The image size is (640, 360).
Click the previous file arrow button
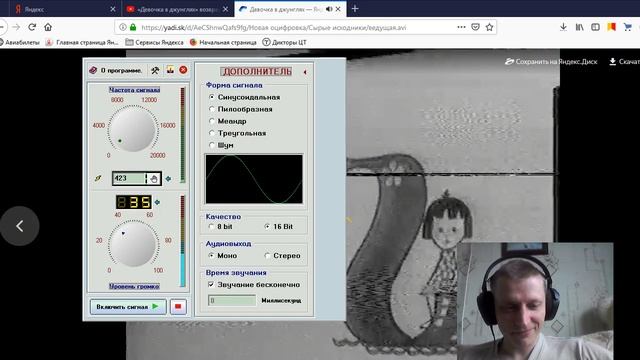[x=20, y=226]
